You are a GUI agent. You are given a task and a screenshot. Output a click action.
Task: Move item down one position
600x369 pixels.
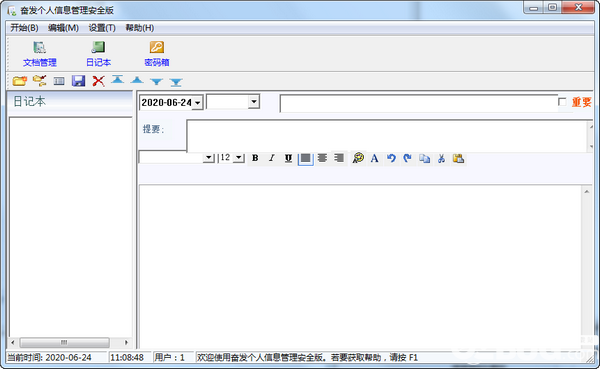point(157,82)
